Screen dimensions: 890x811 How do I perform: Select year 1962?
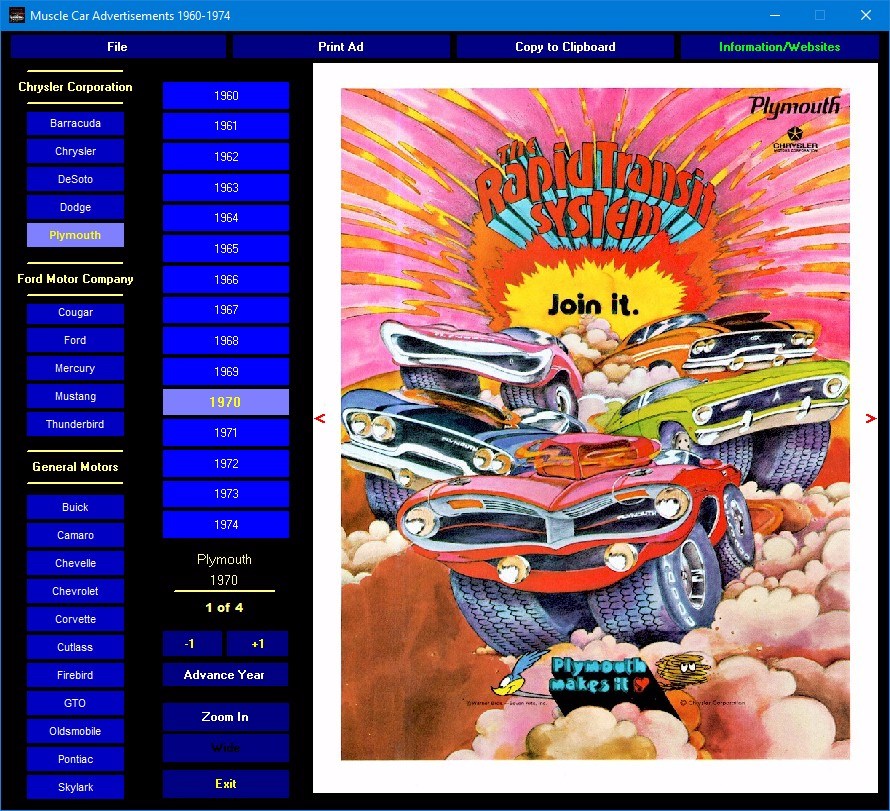[226, 157]
